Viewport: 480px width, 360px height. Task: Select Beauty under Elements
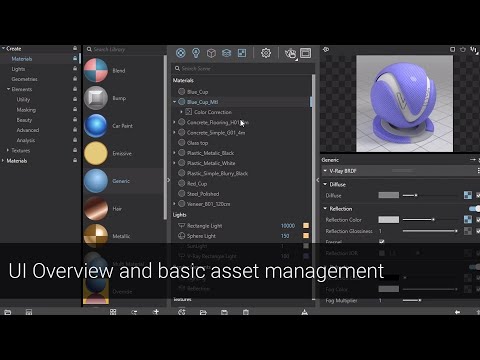[24, 120]
